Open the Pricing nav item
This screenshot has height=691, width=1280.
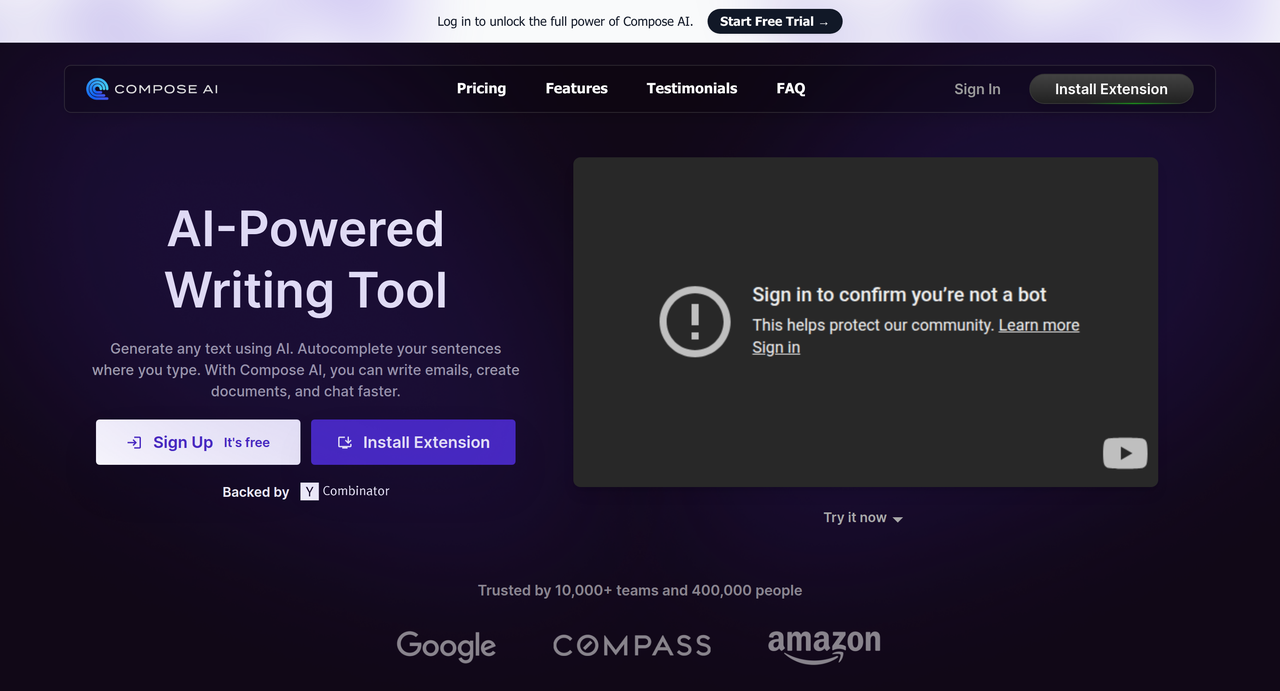point(481,88)
